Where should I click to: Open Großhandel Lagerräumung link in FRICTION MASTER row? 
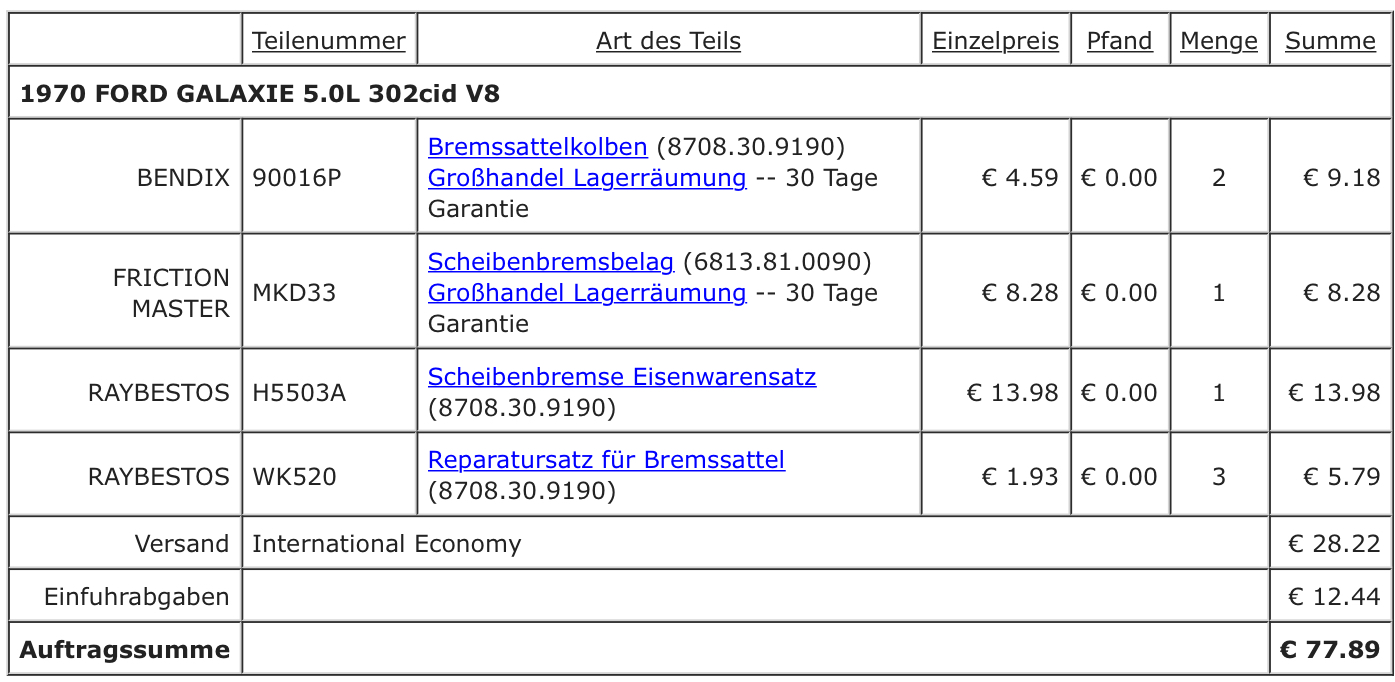click(x=587, y=293)
